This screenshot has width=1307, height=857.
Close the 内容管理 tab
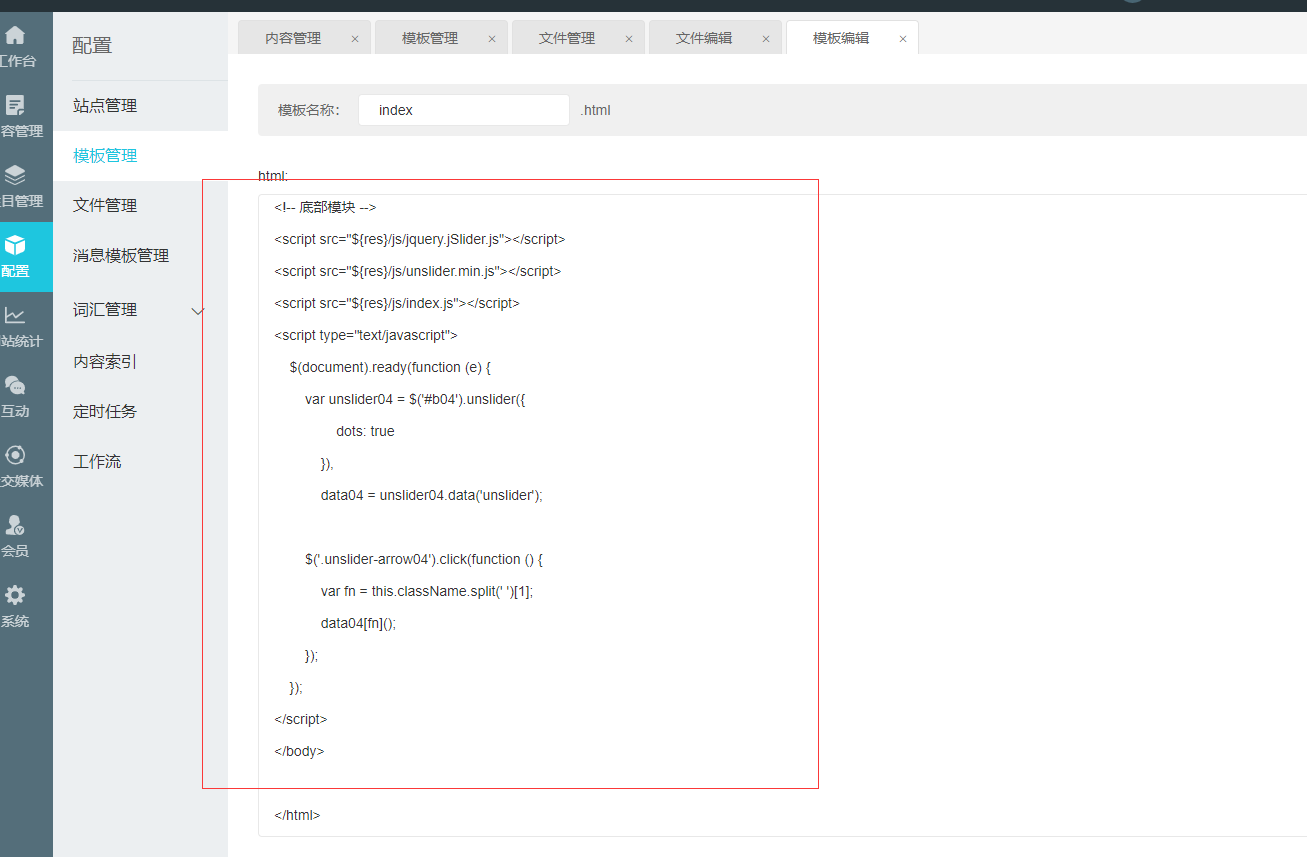[x=355, y=39]
